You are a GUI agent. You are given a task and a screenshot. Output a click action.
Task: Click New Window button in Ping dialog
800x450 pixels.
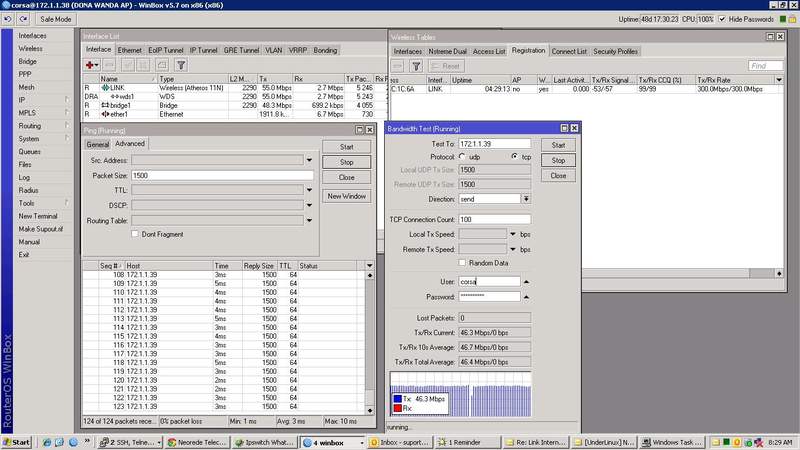pos(347,196)
